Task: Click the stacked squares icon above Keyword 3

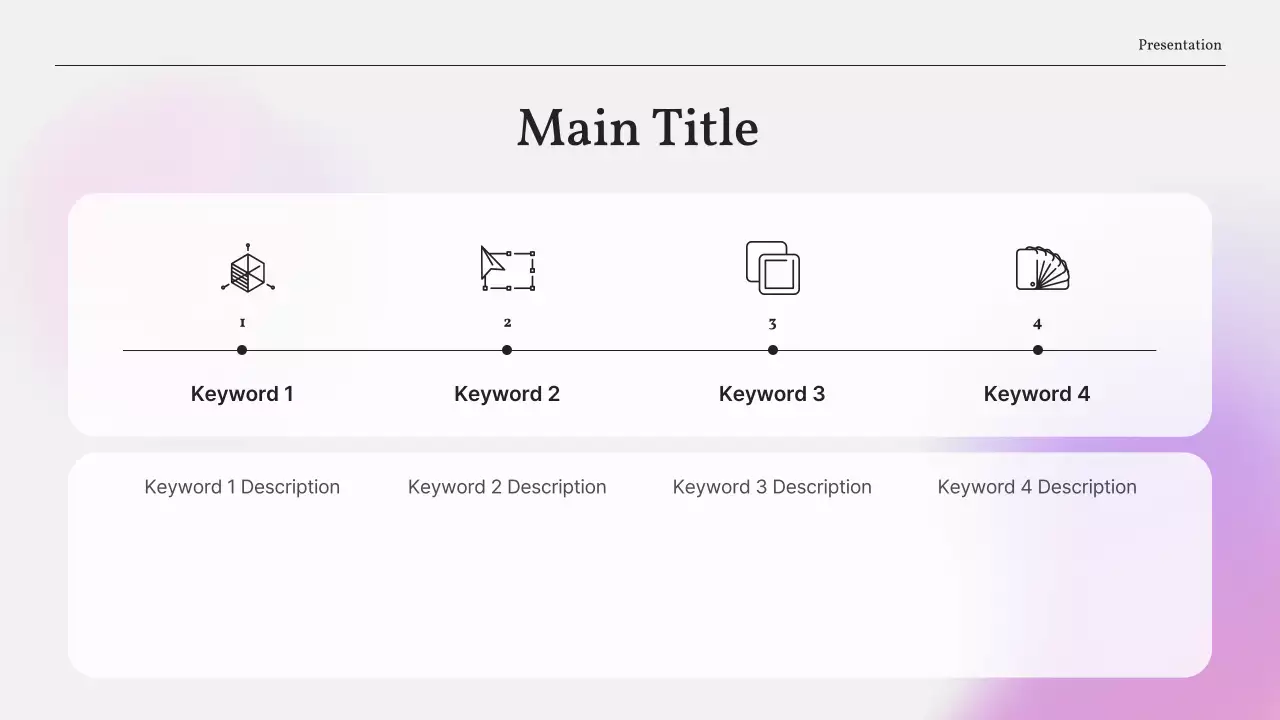Action: [771, 268]
